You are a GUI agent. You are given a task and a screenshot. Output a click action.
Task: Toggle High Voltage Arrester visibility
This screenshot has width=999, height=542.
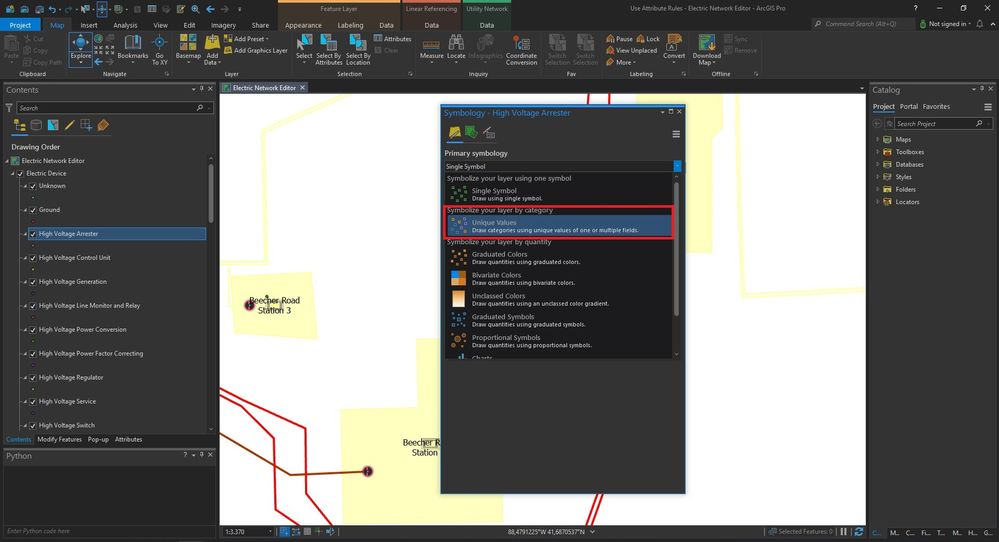(32, 234)
